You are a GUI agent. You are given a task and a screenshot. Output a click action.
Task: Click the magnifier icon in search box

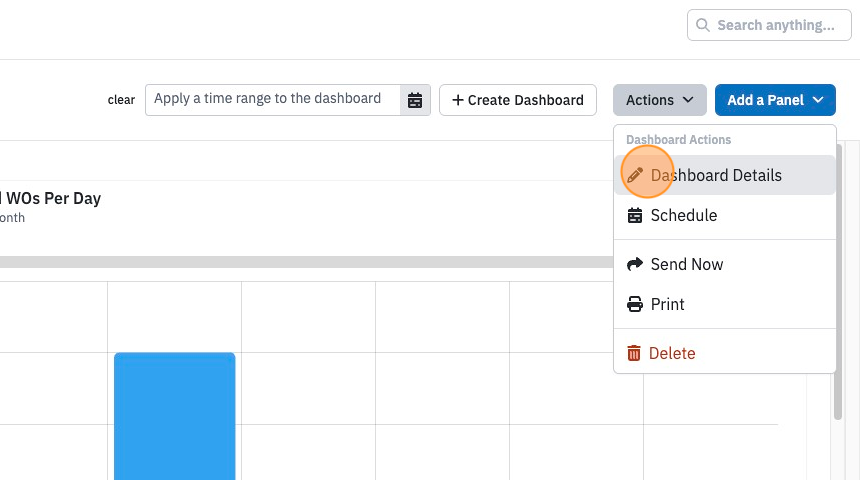703,25
